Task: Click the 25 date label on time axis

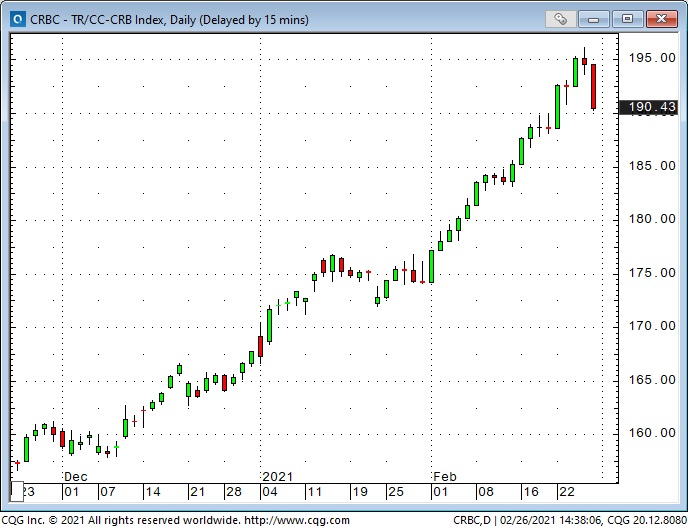Action: pyautogui.click(x=395, y=492)
